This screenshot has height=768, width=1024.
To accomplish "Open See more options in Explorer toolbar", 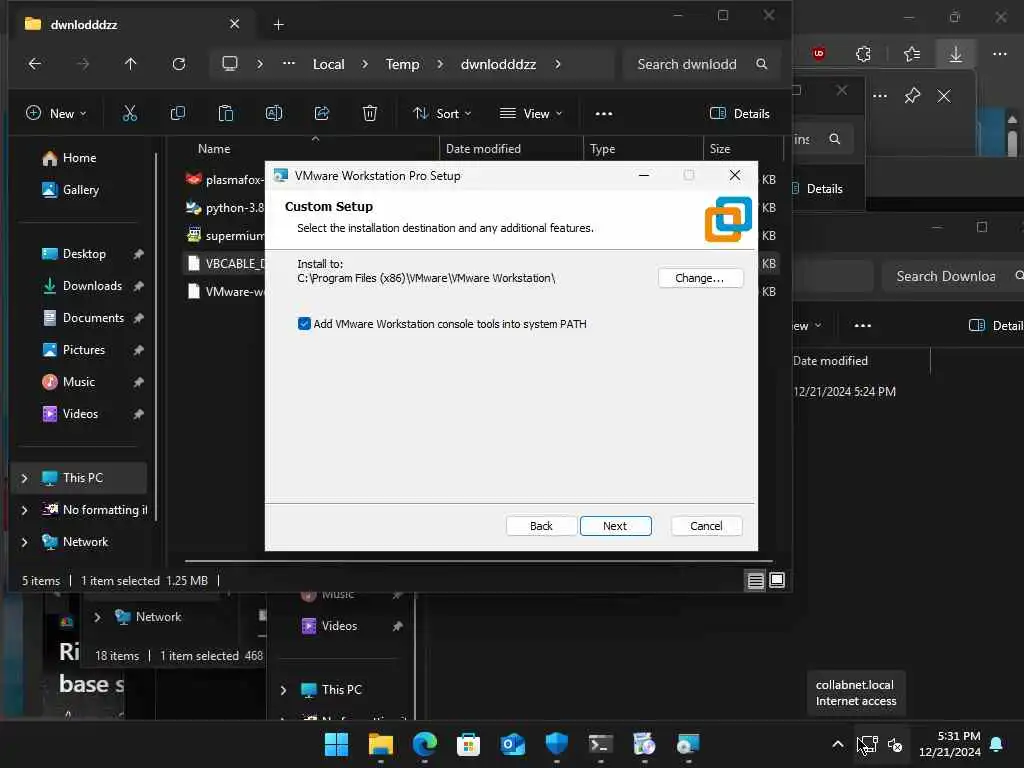I will tap(603, 114).
